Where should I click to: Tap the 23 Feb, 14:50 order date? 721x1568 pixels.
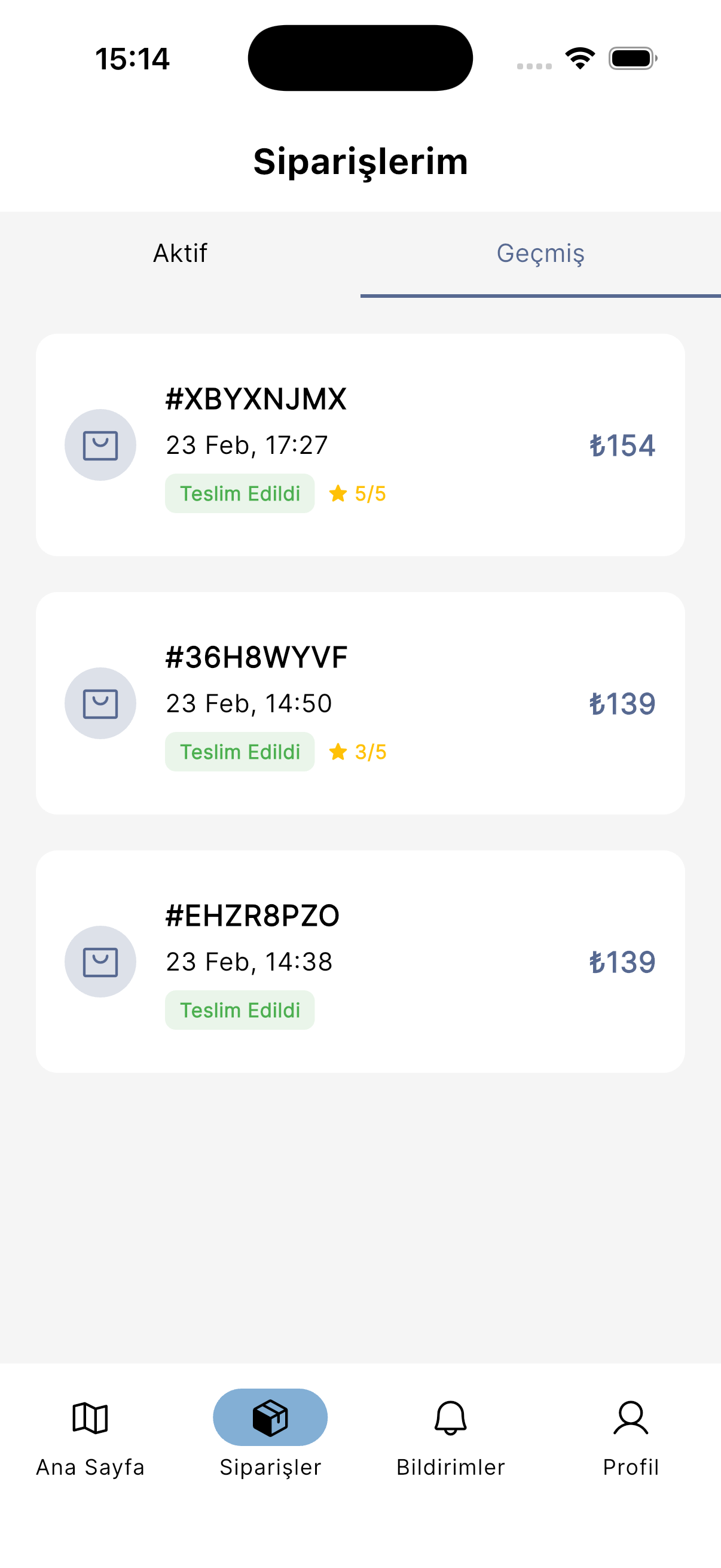249,704
